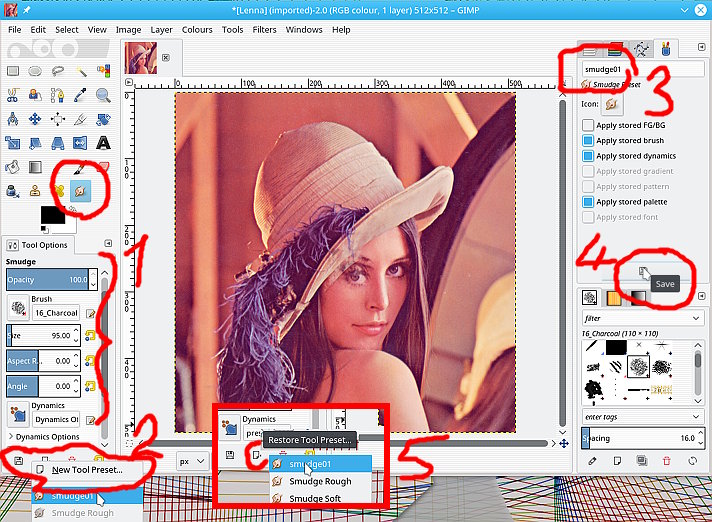
Task: Select the Free Select lasso tool
Action: pyautogui.click(x=58, y=71)
